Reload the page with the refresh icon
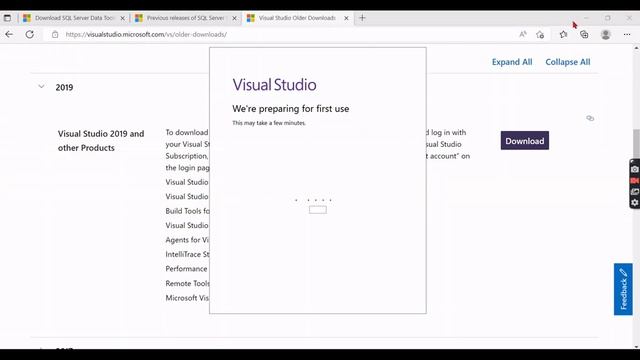 click(x=30, y=34)
